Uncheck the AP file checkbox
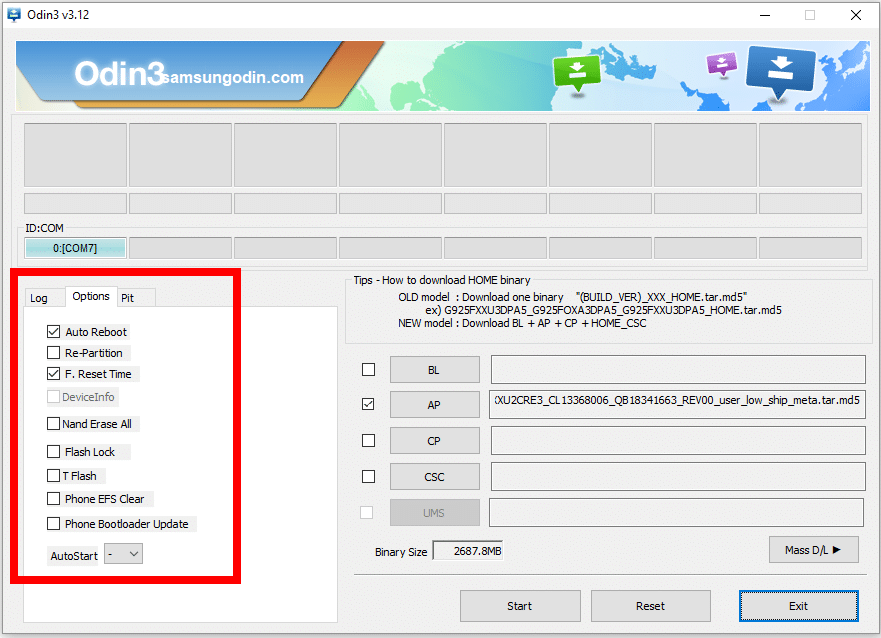Screen dimensions: 881x638 click(x=369, y=404)
